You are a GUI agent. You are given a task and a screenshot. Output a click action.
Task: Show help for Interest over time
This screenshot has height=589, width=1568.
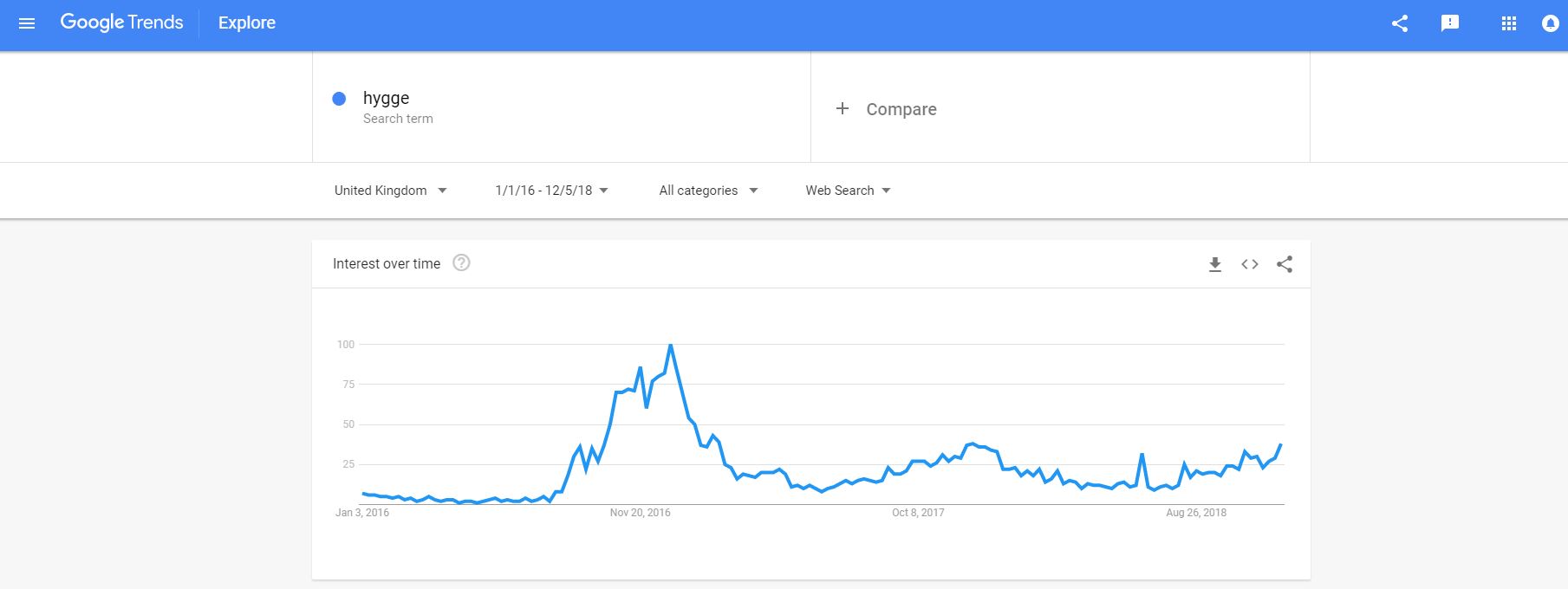tap(462, 262)
